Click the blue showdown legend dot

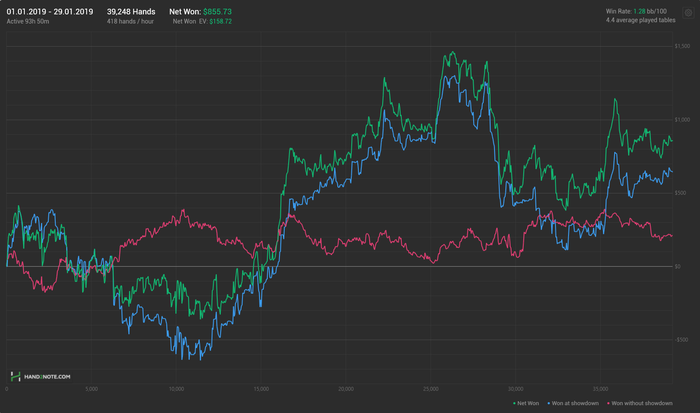549,403
